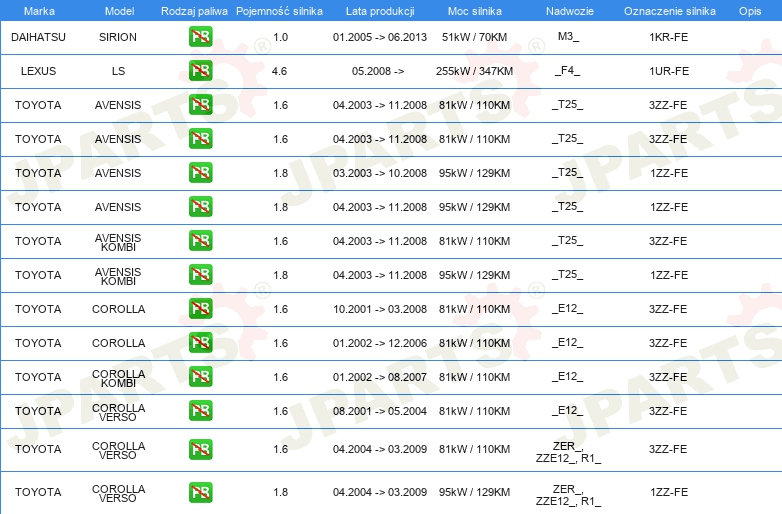
Task: Select COROLLA VERSO model in the 08.2001 row
Action: tap(119, 412)
